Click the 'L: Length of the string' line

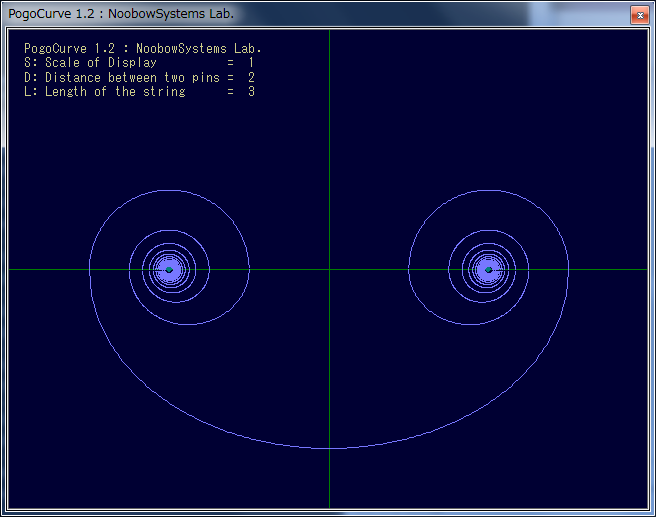139,92
